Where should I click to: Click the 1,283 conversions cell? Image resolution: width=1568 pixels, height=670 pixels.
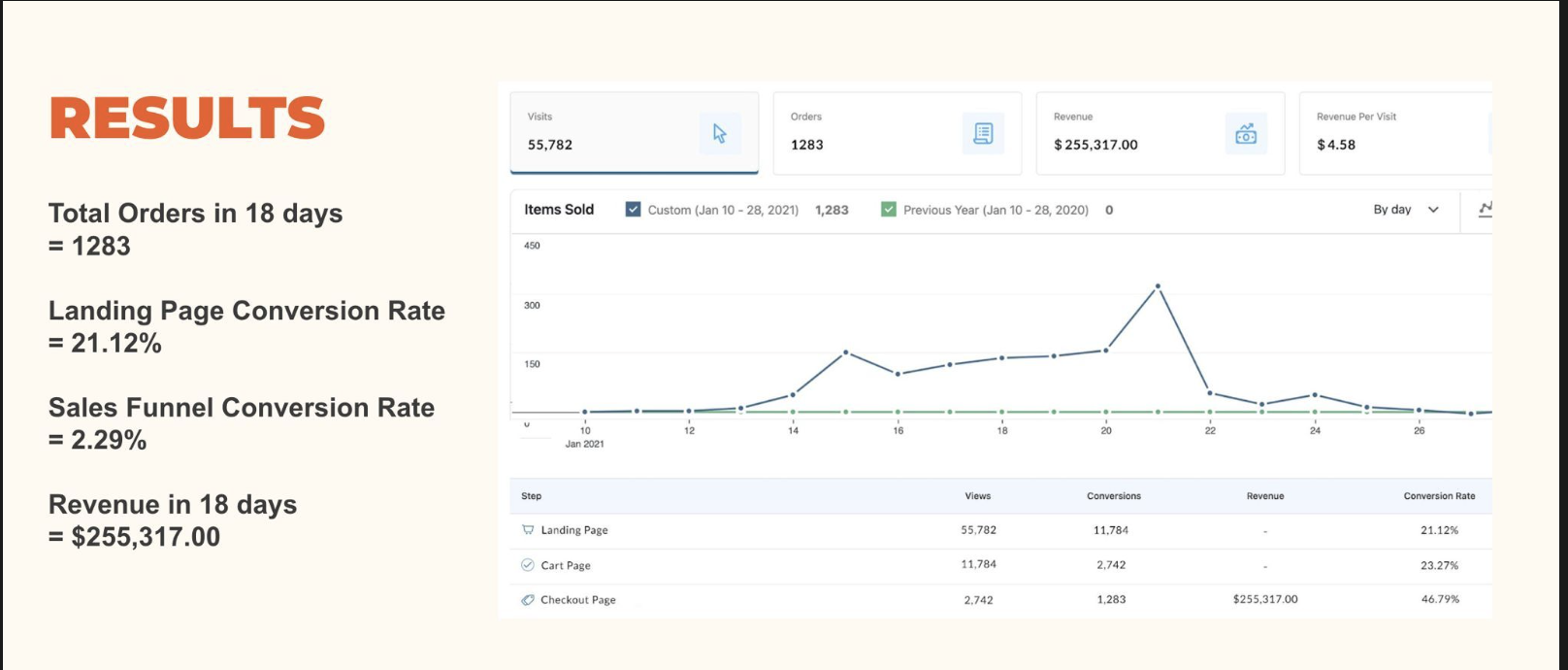(1112, 599)
